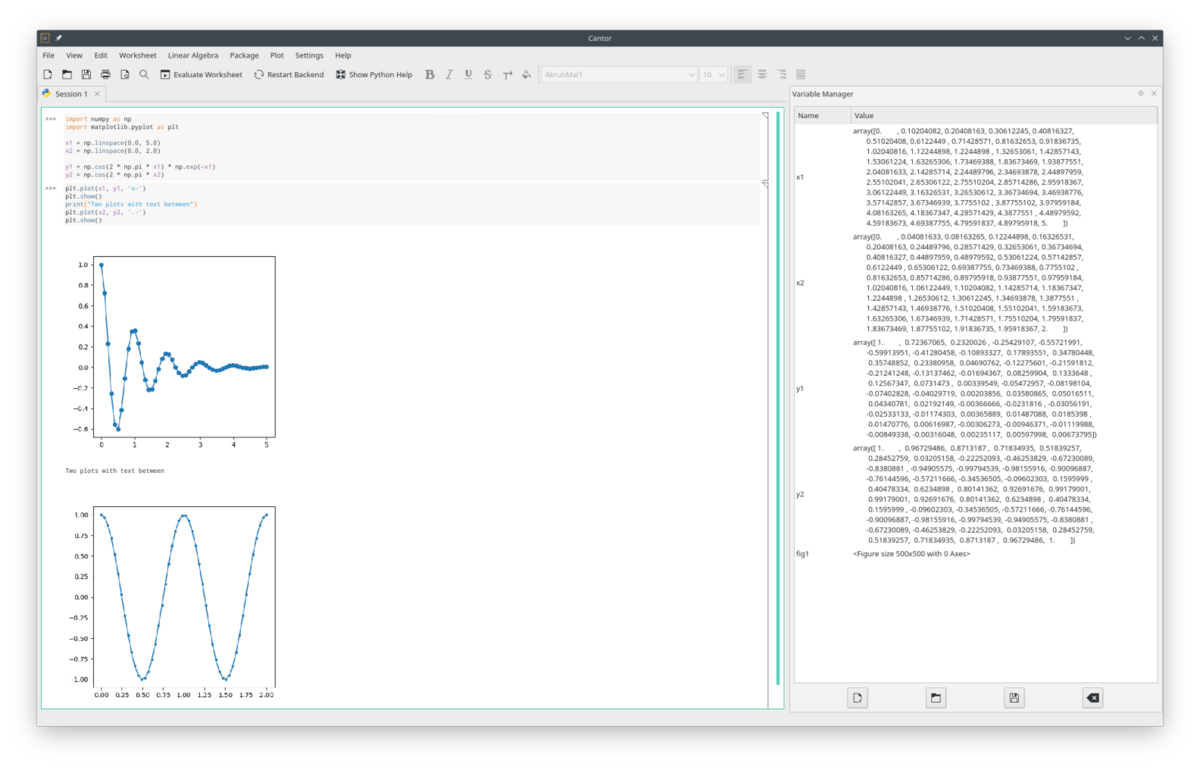Toggle italic text formatting

[x=449, y=74]
